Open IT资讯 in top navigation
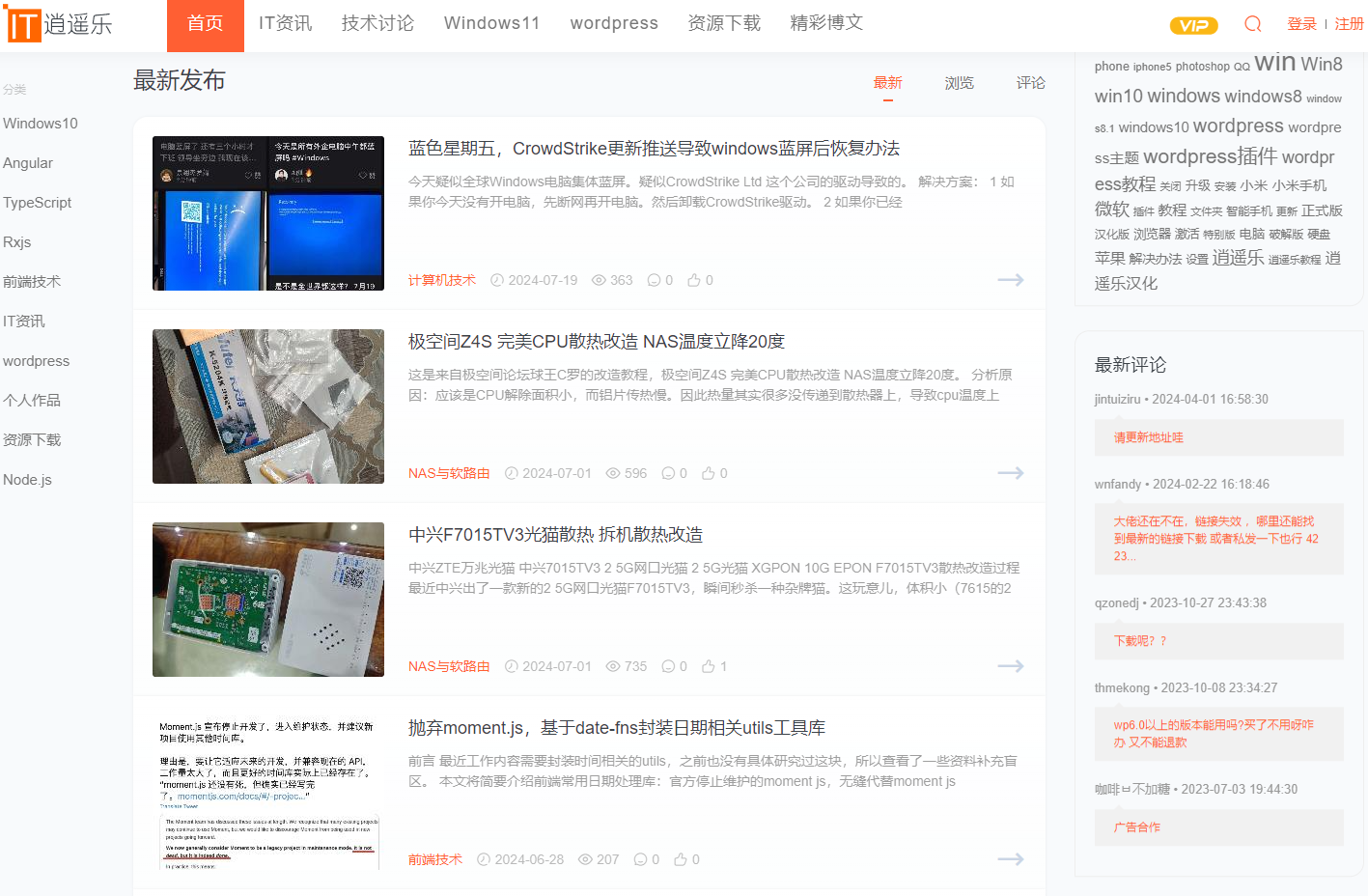1368x896 pixels. [x=286, y=23]
